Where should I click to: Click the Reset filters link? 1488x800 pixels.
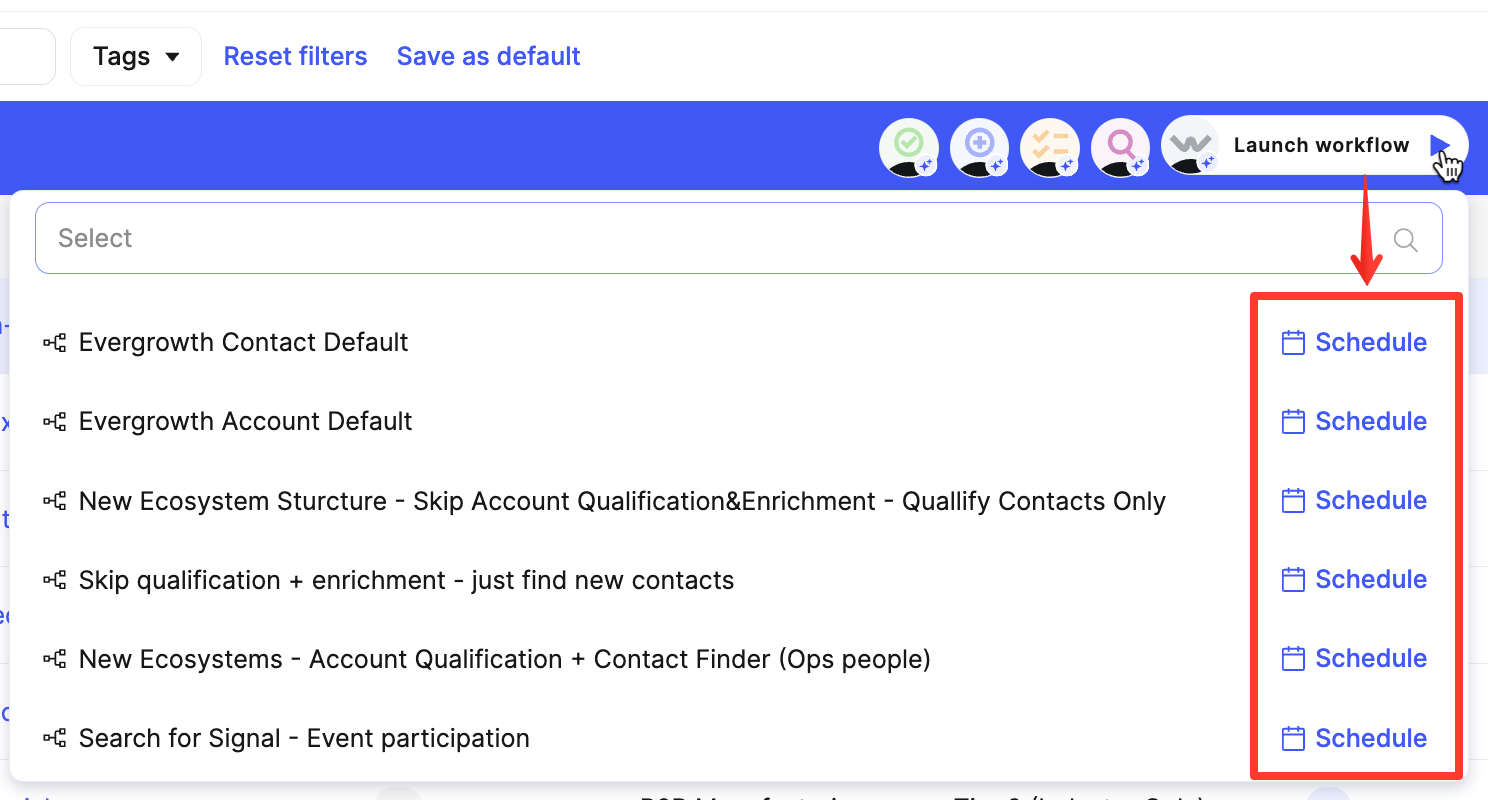[295, 56]
